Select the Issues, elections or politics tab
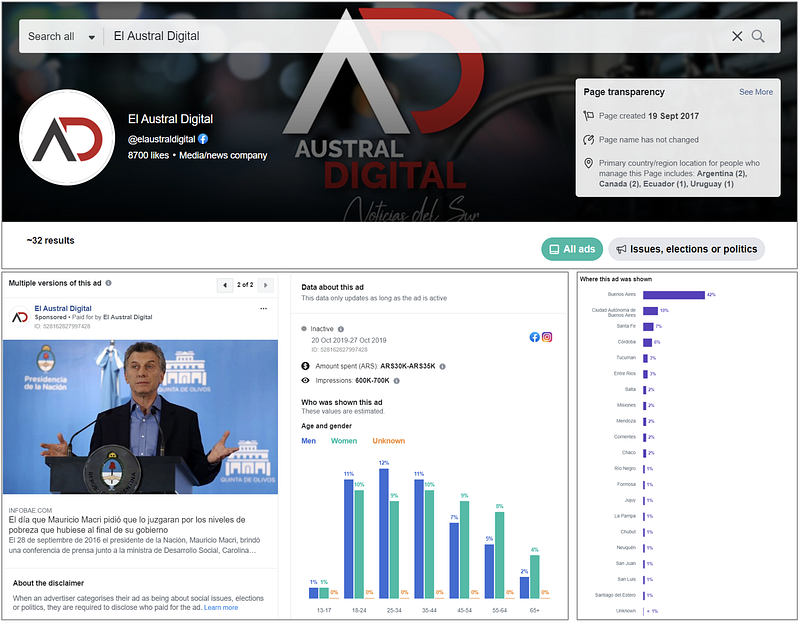800x623 pixels. click(686, 249)
